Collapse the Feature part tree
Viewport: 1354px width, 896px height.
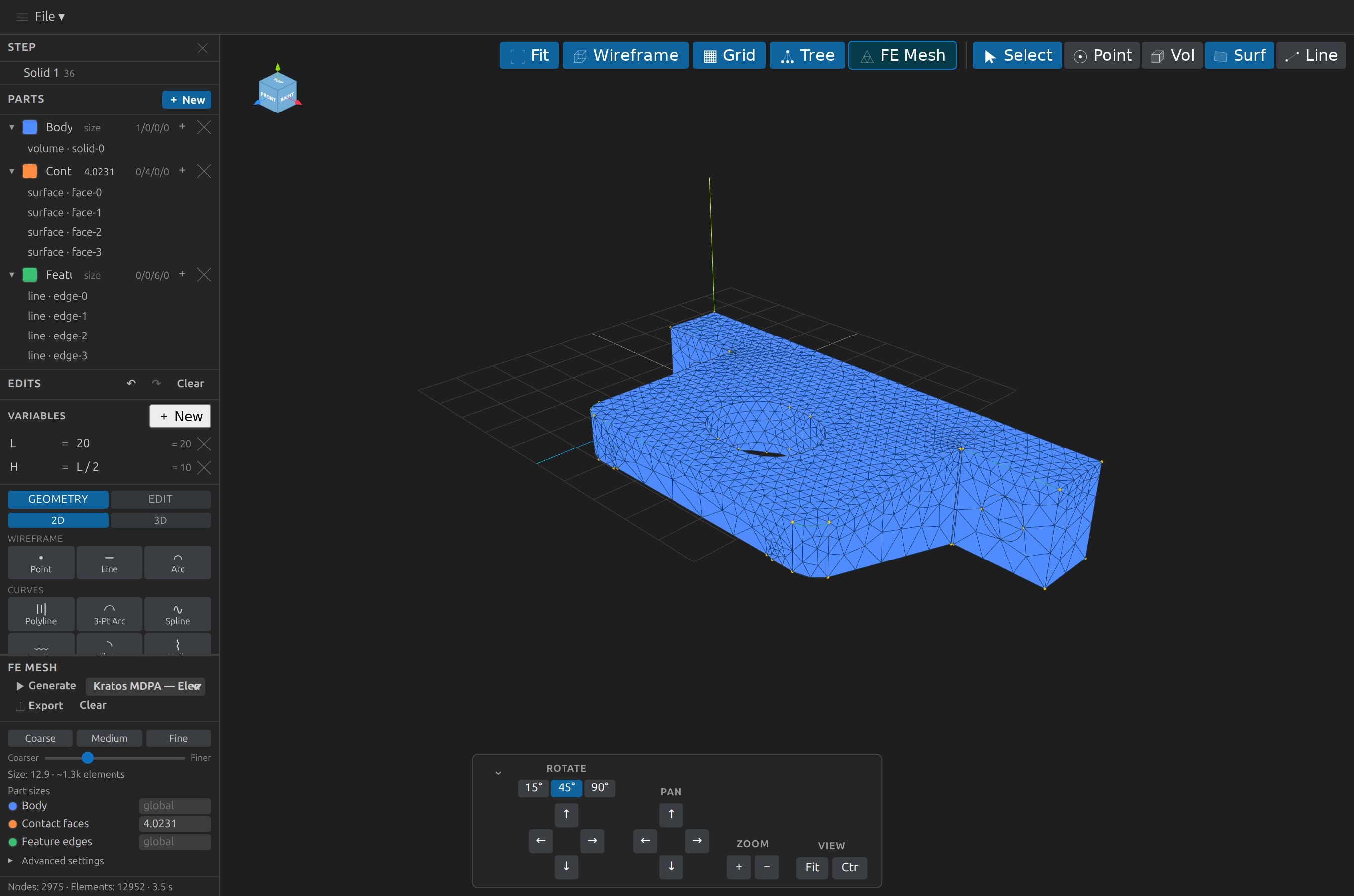[x=12, y=275]
